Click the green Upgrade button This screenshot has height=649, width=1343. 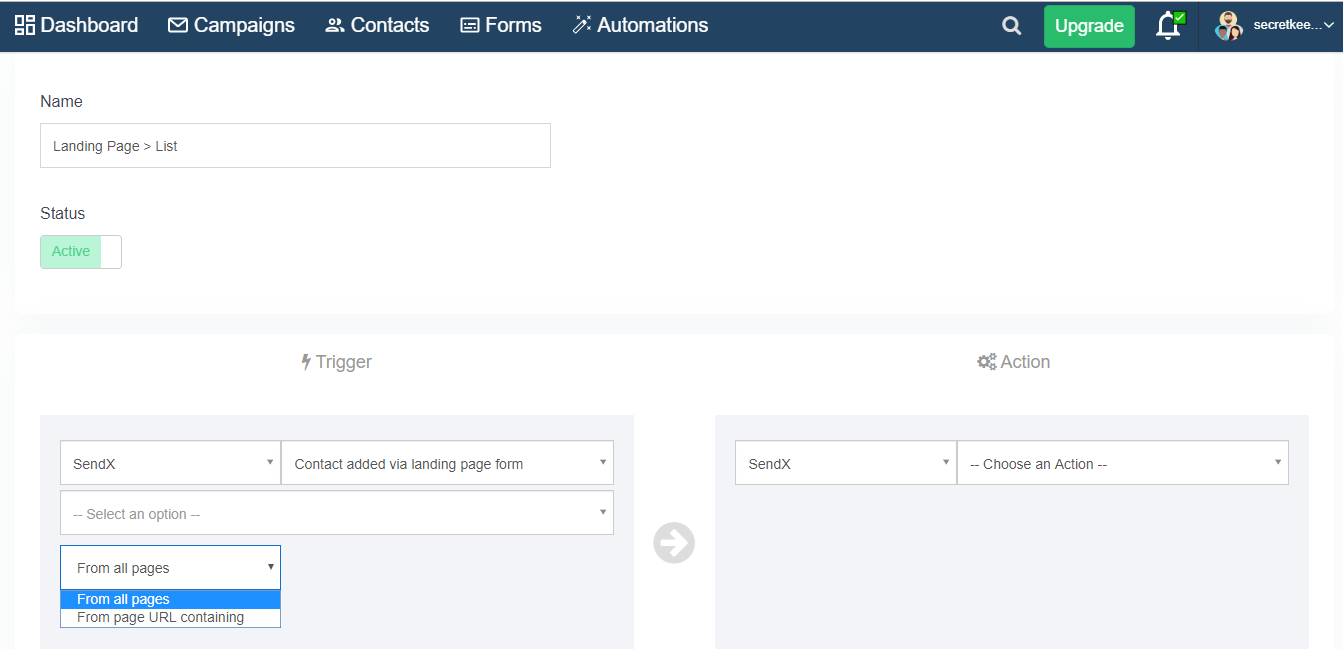1089,26
